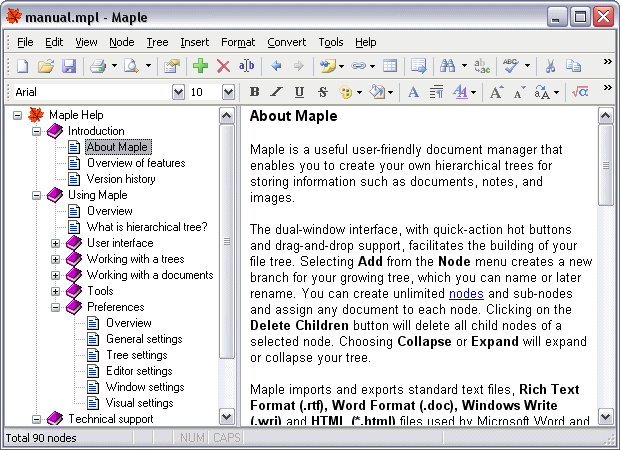Select Overview of features tree item
Image resolution: width=620 pixels, height=450 pixels.
[136, 163]
